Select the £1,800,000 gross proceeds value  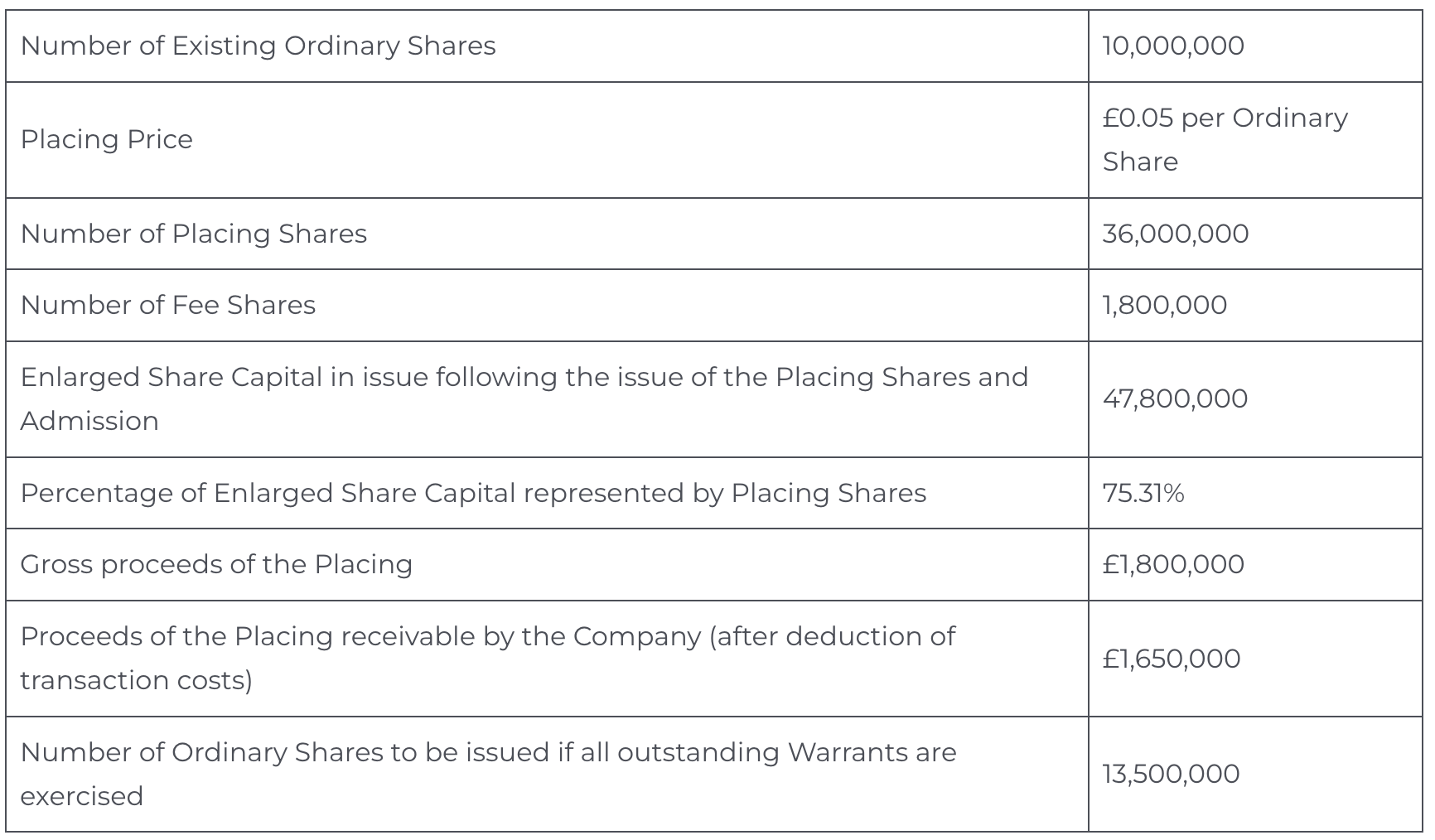(1172, 564)
